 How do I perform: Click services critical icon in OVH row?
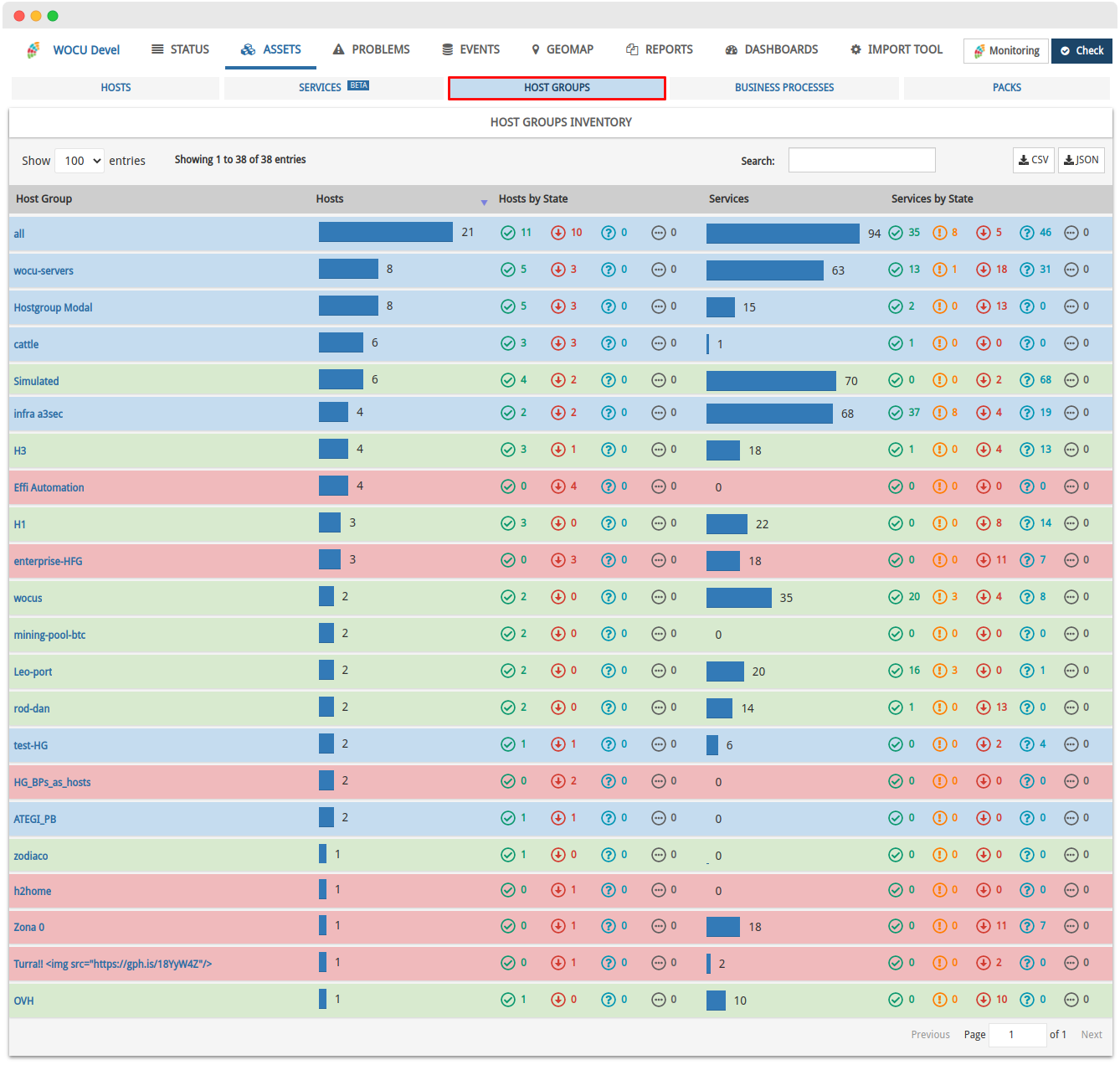984,1000
